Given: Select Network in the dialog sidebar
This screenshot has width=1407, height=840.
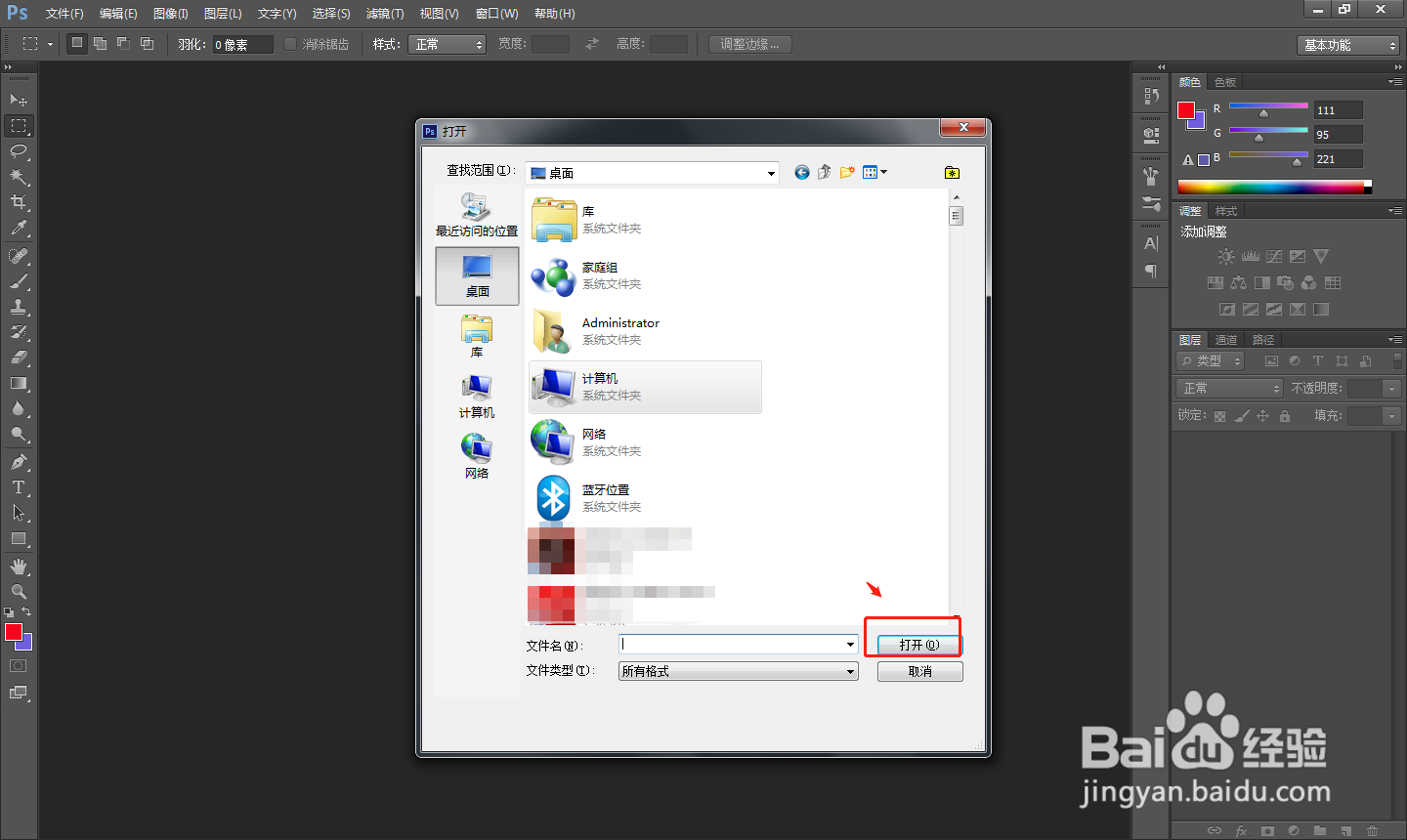Looking at the screenshot, I should [477, 457].
